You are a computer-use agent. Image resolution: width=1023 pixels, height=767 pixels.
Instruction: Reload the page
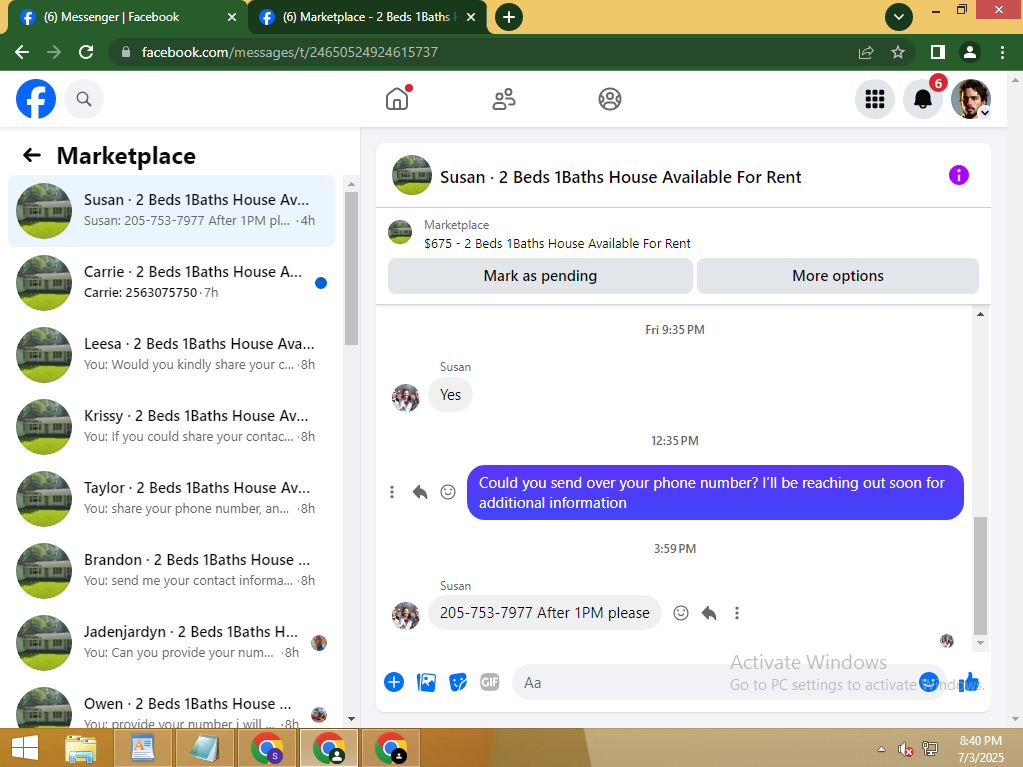[86, 52]
